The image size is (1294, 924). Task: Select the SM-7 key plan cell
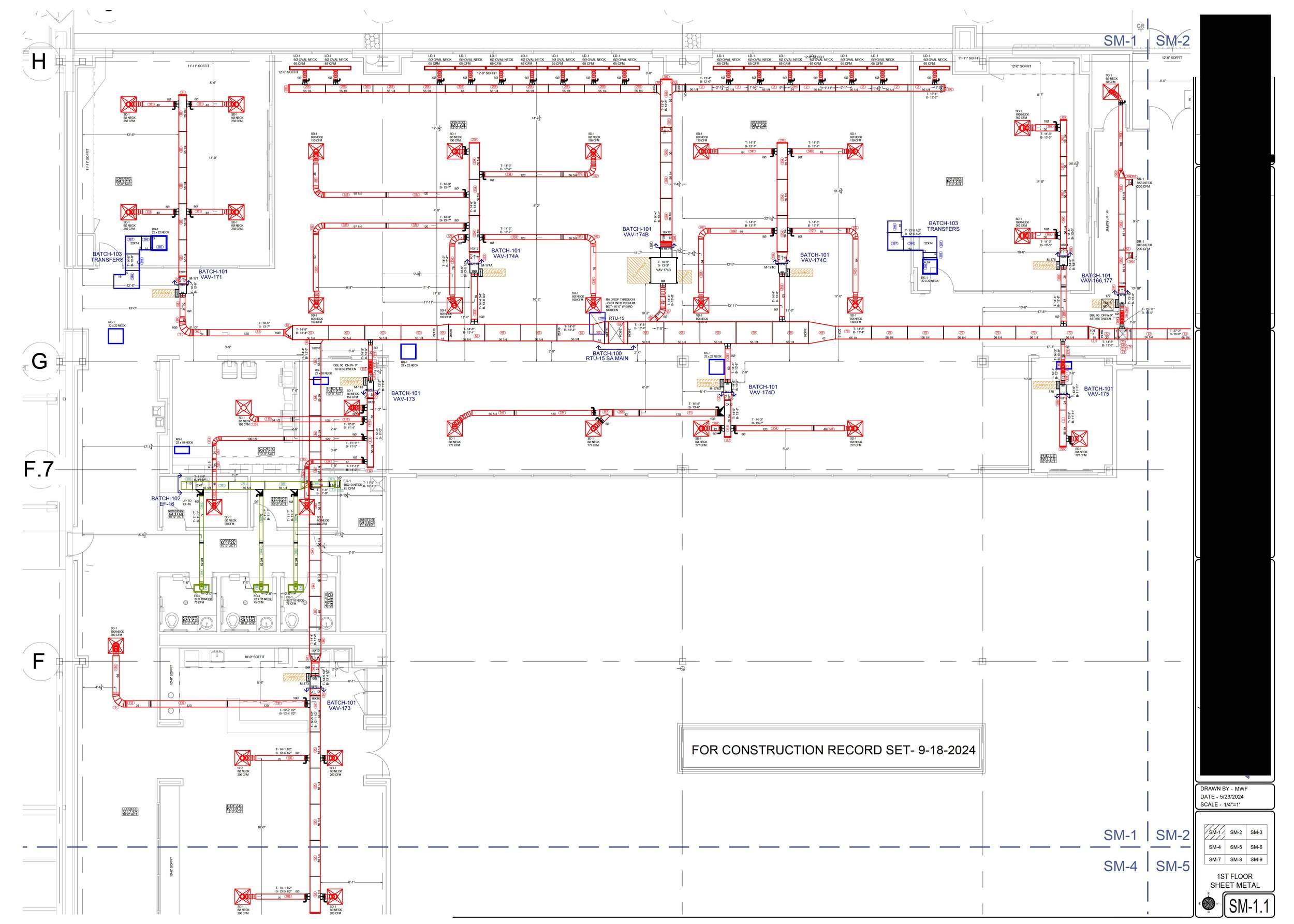[1215, 860]
